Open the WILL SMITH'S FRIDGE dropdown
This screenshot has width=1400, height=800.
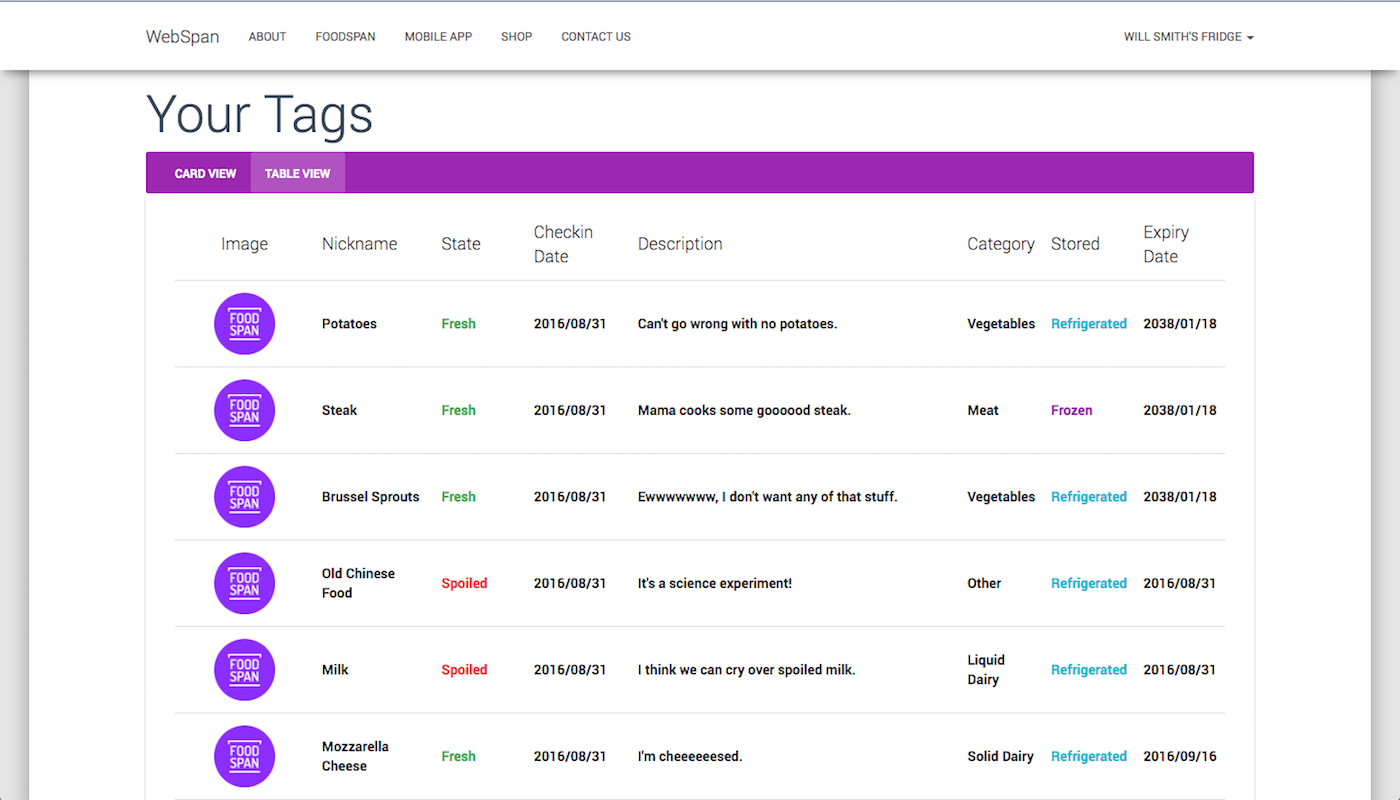[x=1188, y=36]
